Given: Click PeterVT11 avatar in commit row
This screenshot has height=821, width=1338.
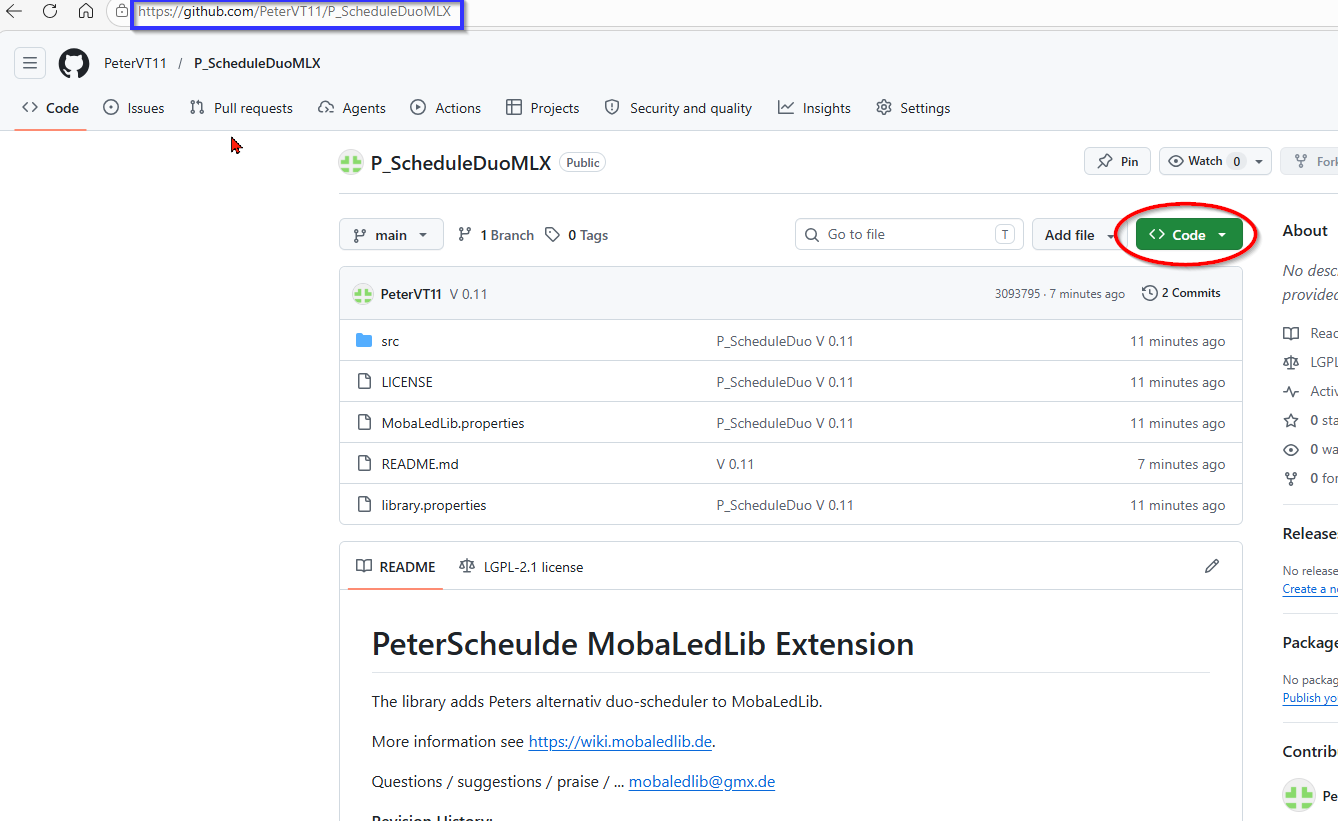Looking at the screenshot, I should (362, 294).
